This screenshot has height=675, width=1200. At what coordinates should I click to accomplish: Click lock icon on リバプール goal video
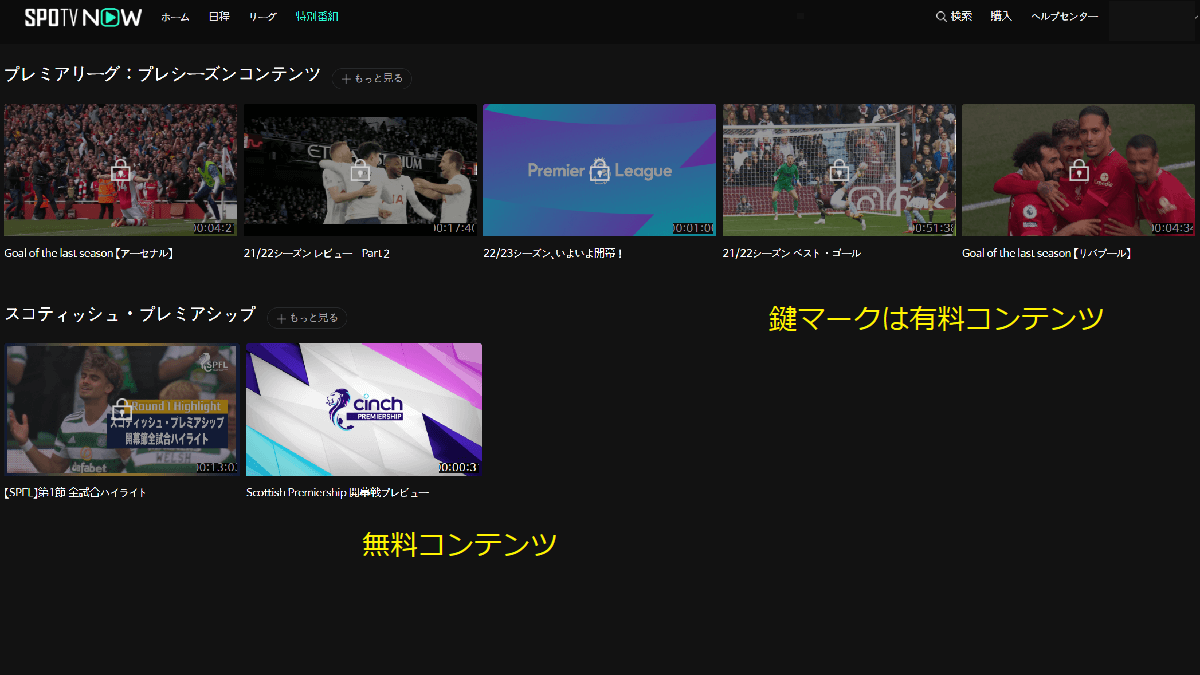click(x=1079, y=169)
